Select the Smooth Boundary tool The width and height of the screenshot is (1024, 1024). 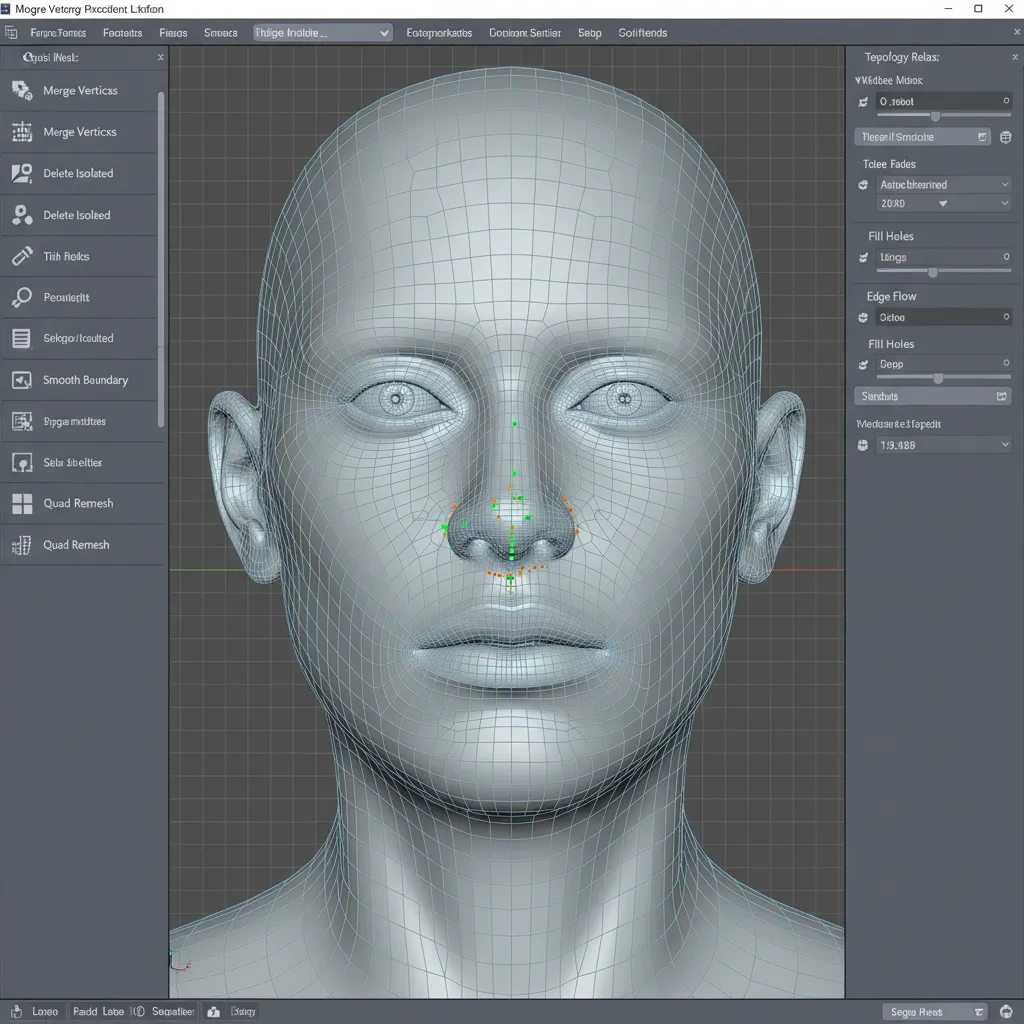point(85,380)
